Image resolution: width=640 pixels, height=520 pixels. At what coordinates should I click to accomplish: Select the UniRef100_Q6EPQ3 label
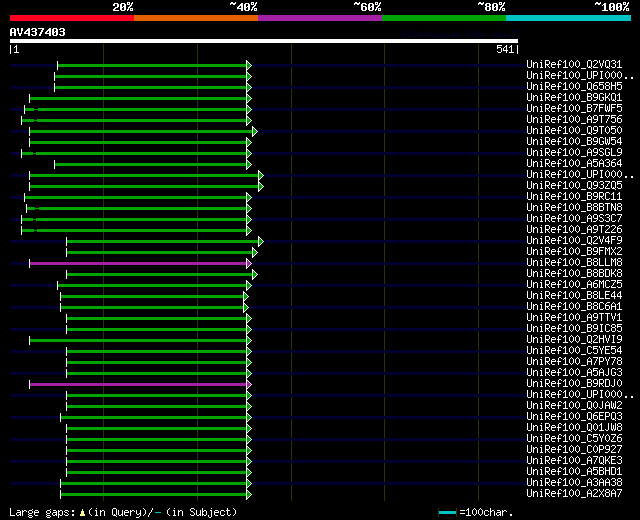574,417
